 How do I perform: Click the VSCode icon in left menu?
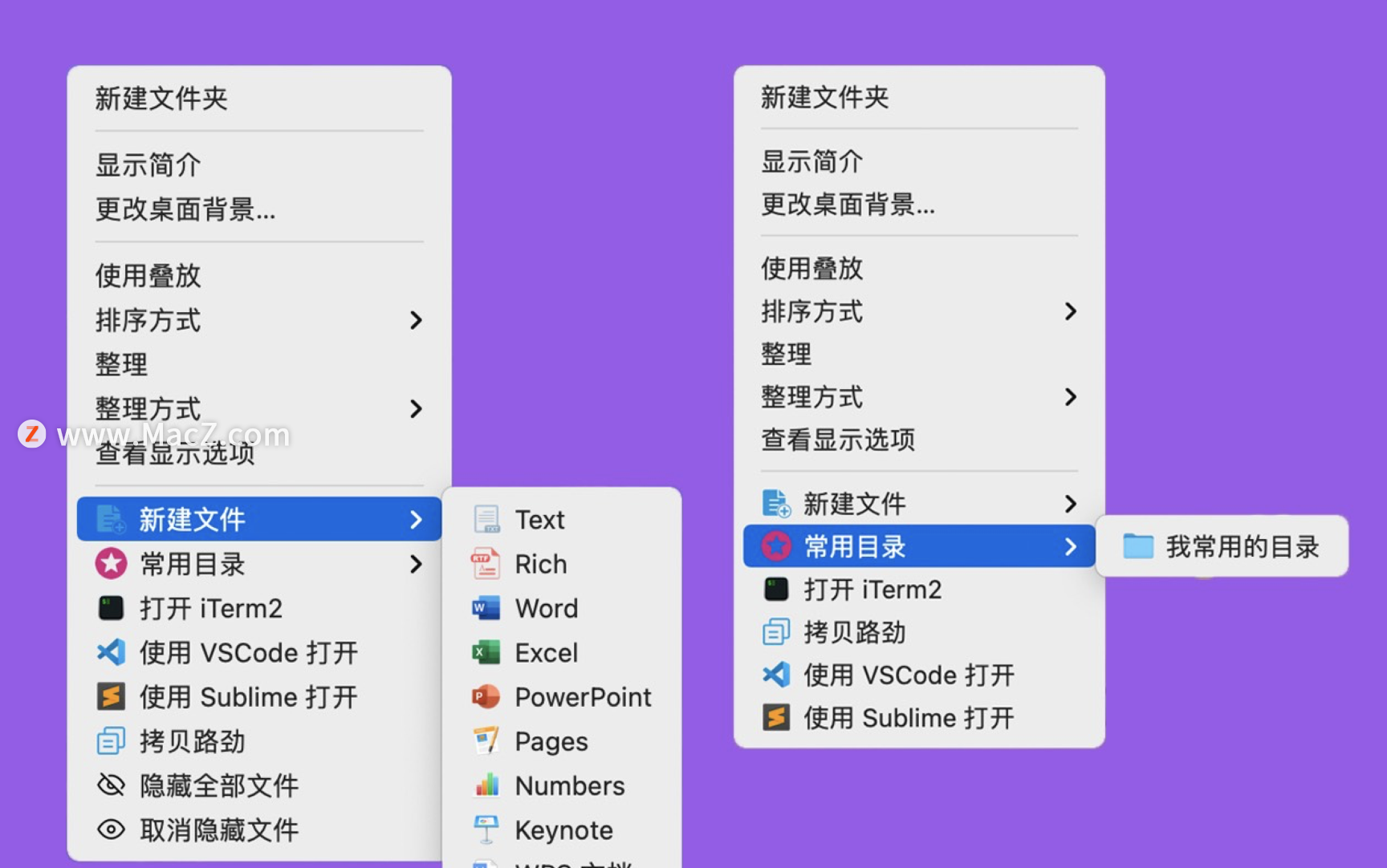111,652
